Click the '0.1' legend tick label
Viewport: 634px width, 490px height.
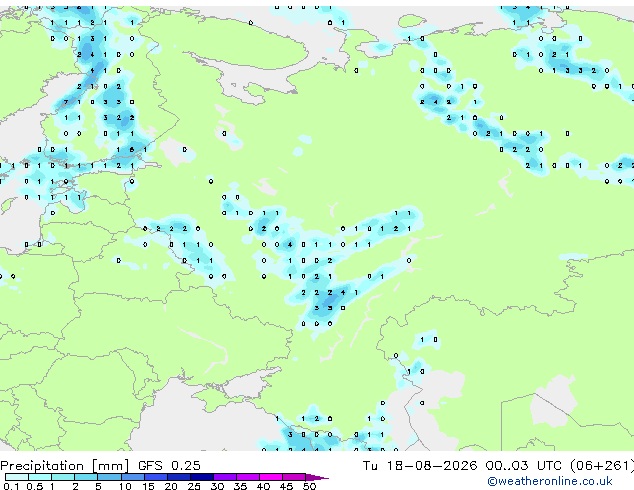coord(11,486)
